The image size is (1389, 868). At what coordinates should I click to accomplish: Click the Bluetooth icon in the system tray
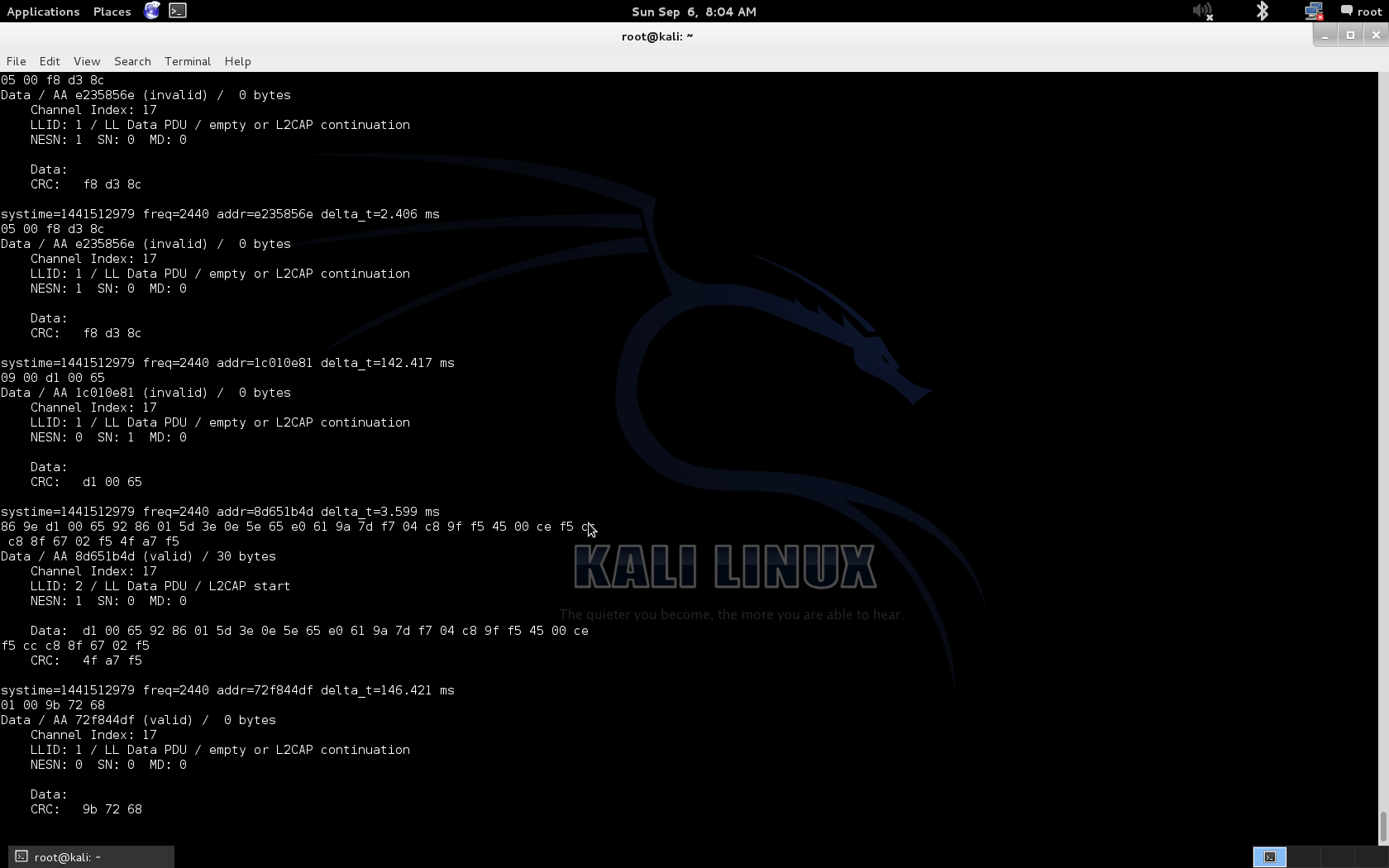[1263, 11]
